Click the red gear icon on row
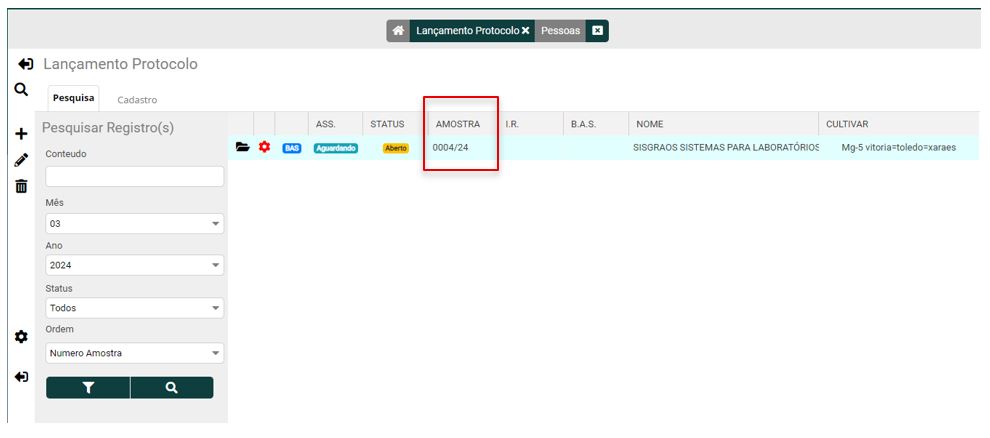This screenshot has width=990, height=438. point(265,147)
